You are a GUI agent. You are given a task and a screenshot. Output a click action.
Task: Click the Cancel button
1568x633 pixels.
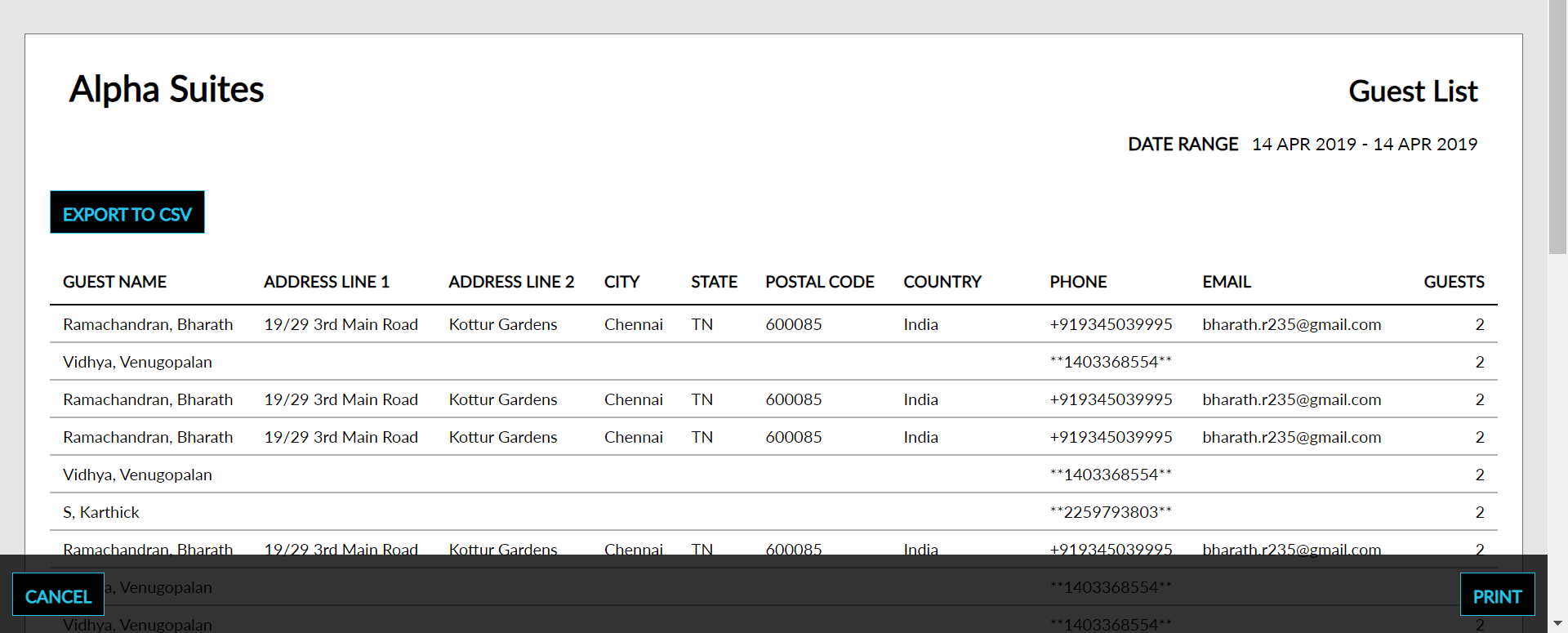coord(58,594)
